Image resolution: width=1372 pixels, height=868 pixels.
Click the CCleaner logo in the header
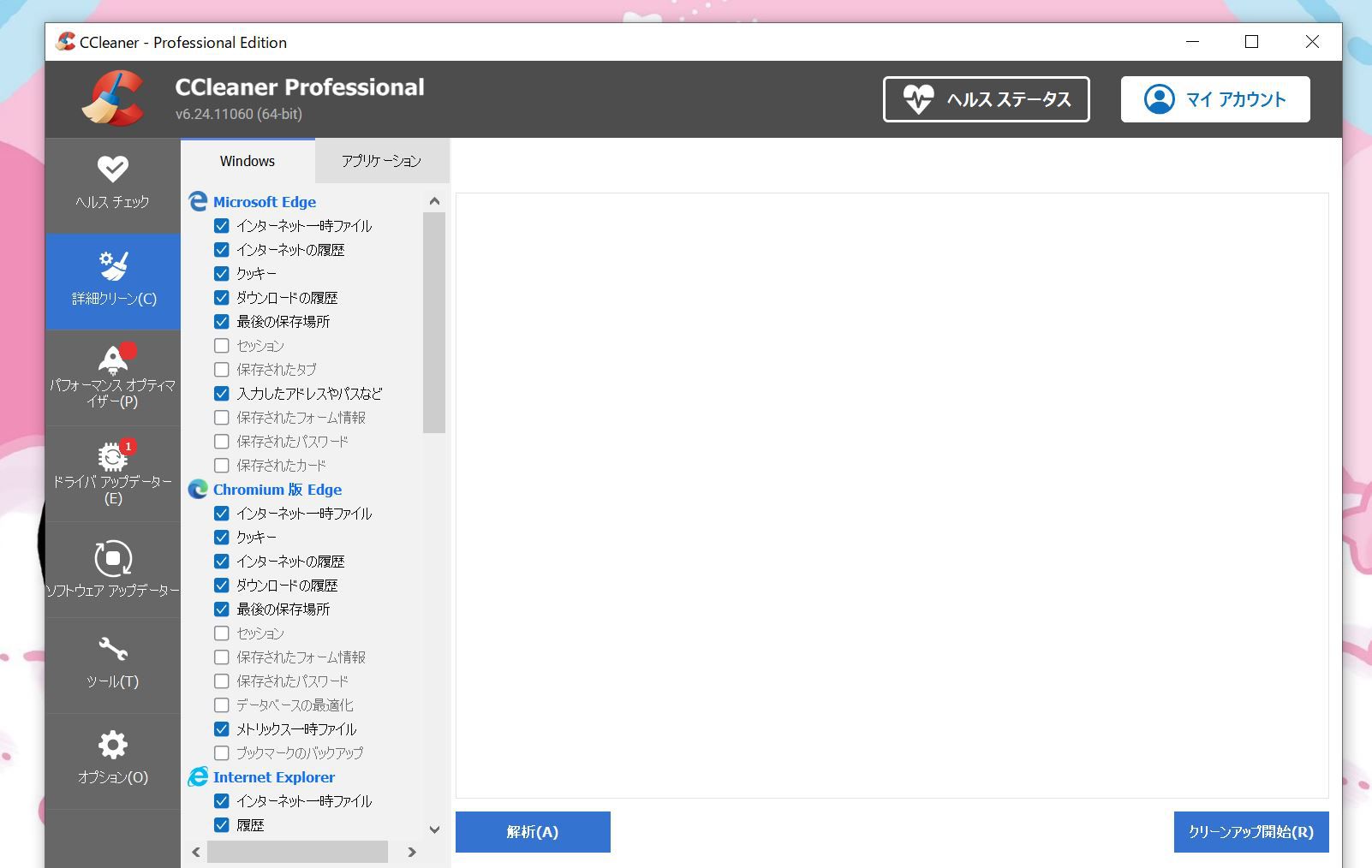click(114, 99)
